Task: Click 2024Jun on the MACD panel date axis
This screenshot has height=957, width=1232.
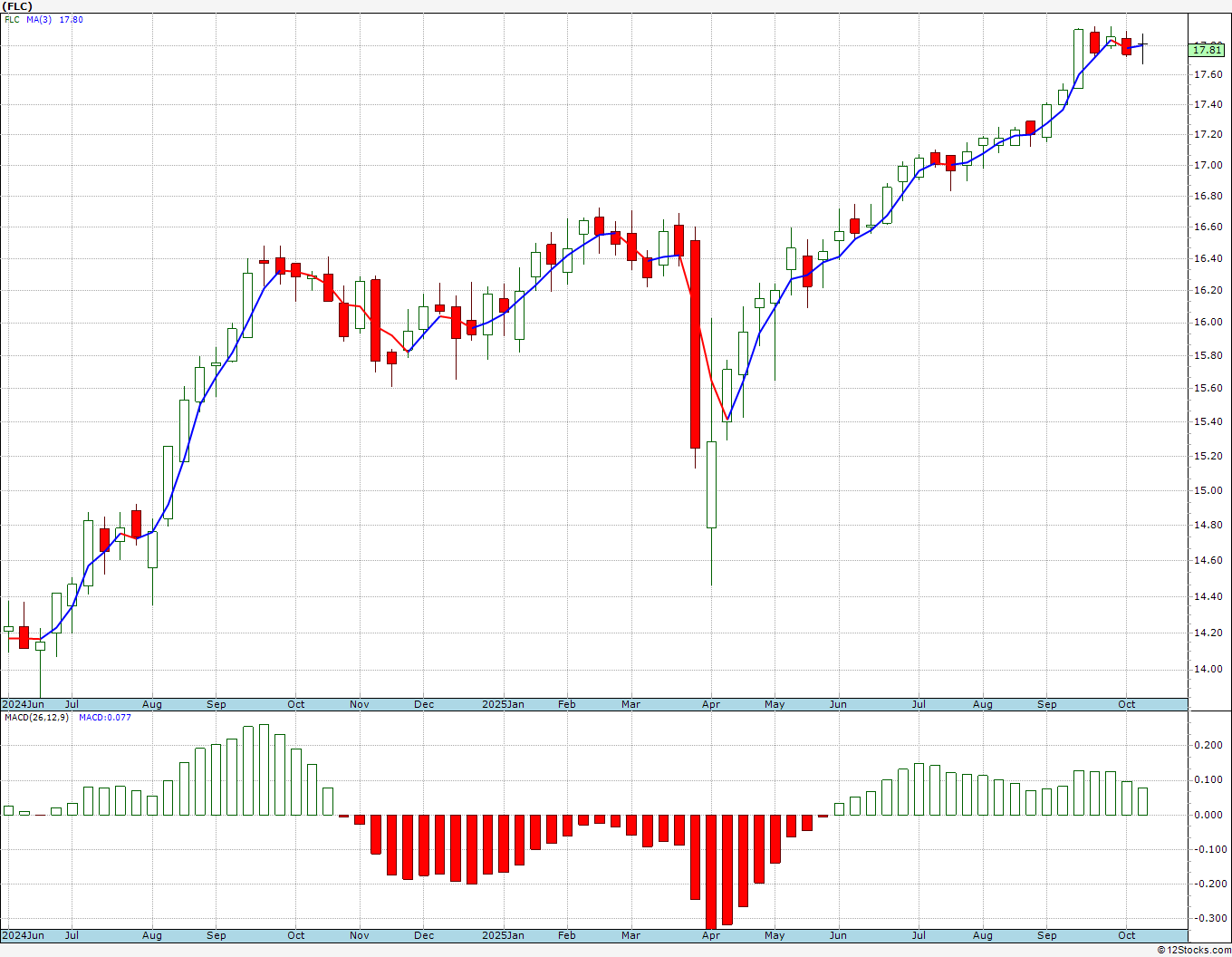Action: click(23, 935)
